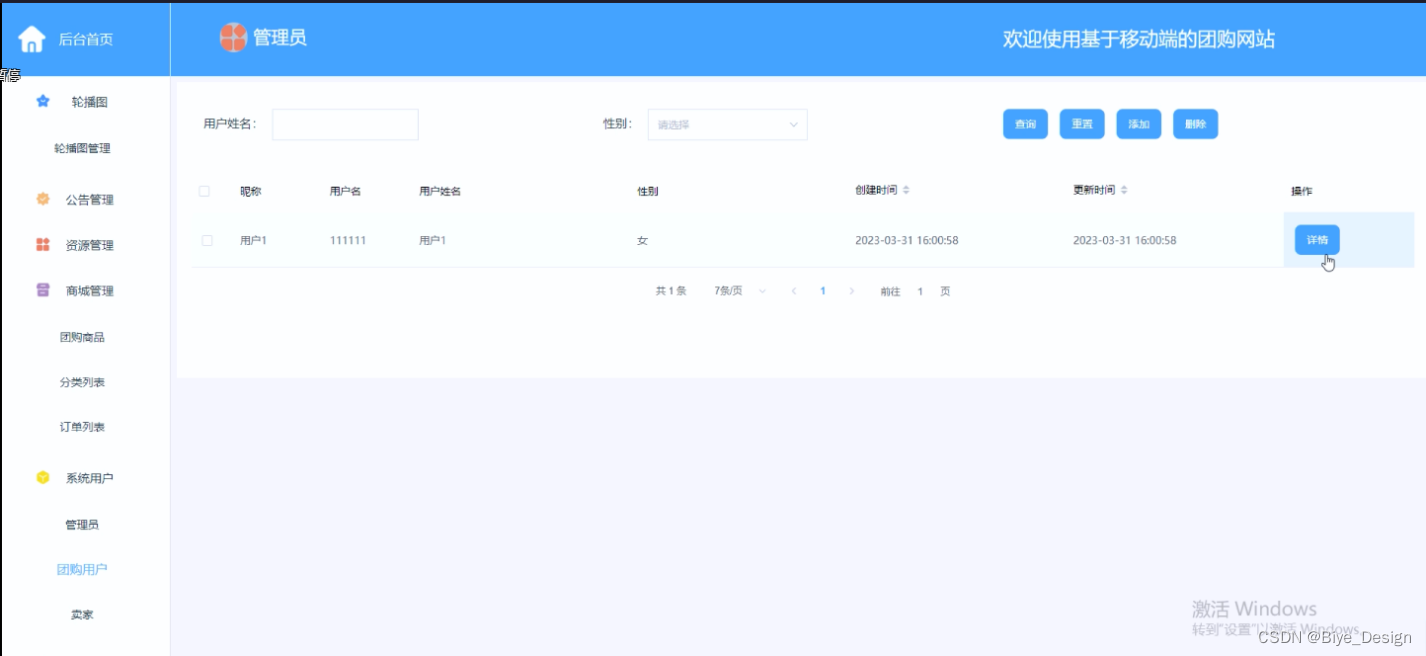Open the 性别 dropdown
The width and height of the screenshot is (1426, 656).
click(x=727, y=124)
